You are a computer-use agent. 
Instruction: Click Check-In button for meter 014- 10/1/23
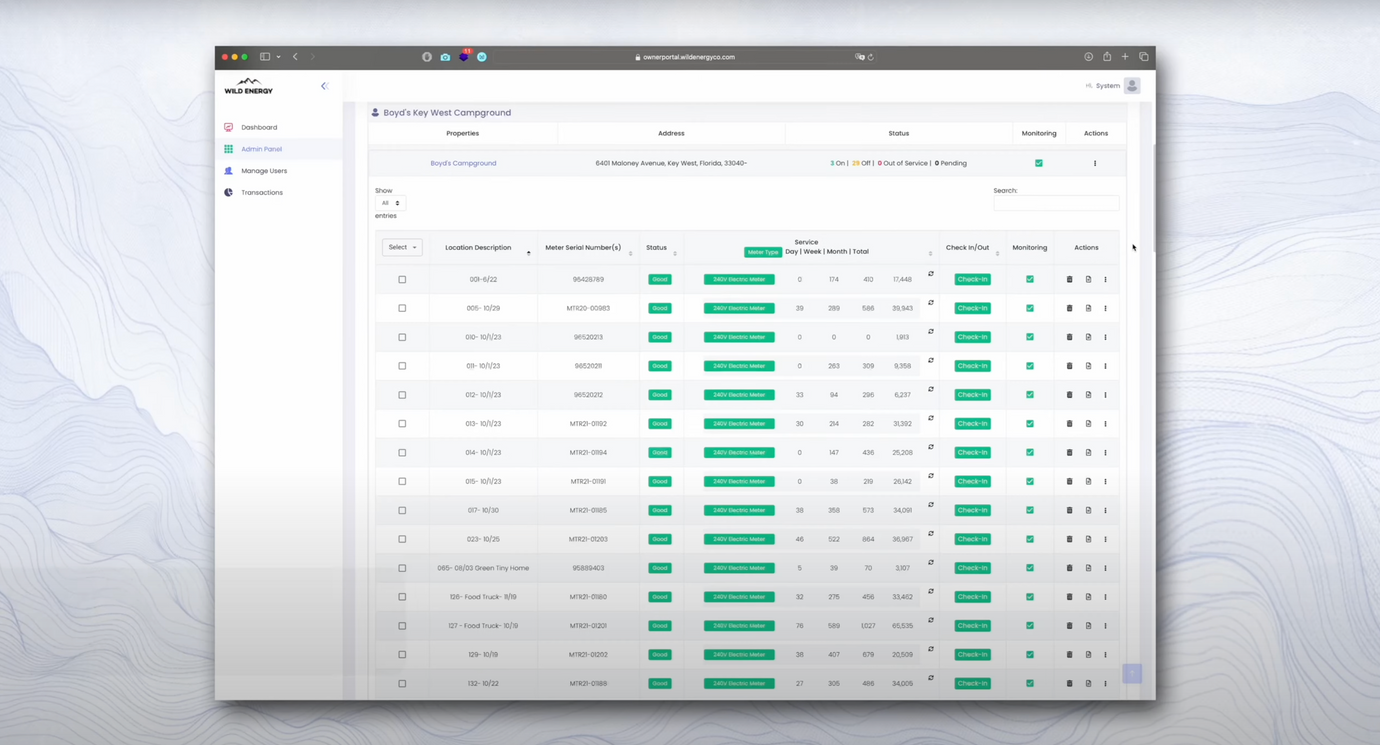(x=972, y=453)
